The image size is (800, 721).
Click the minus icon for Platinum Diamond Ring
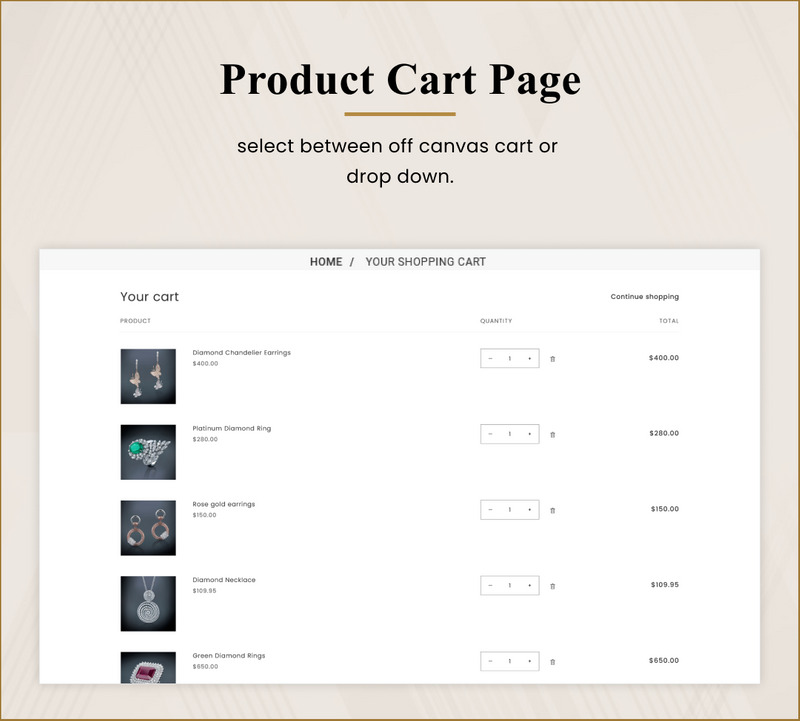point(490,434)
